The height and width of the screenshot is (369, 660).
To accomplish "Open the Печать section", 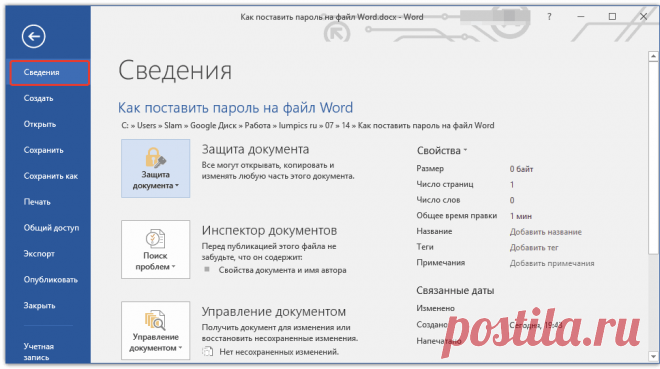I will pos(37,202).
